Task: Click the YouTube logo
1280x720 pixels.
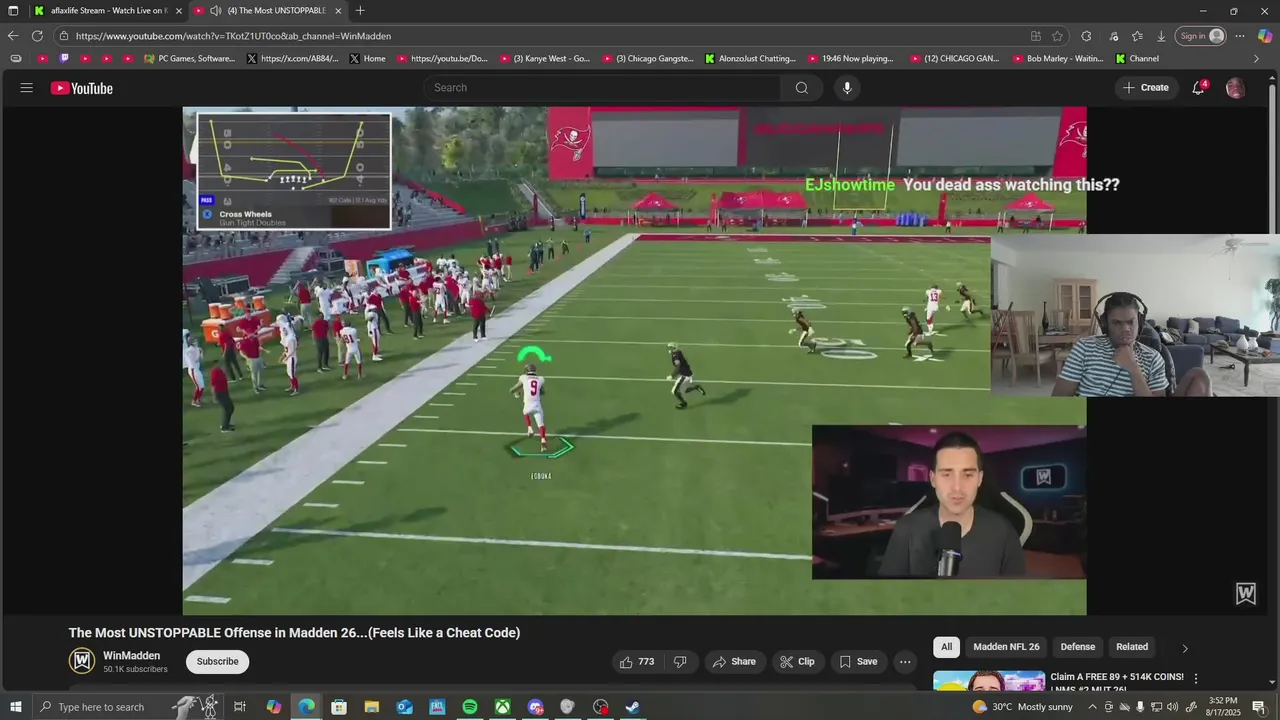Action: [82, 88]
